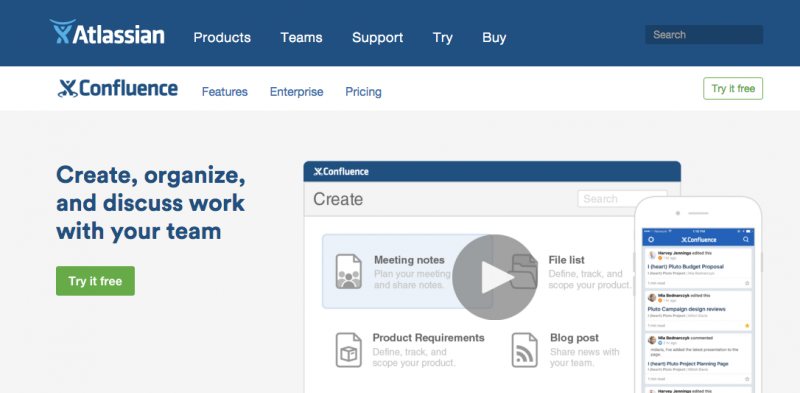This screenshot has width=800, height=393.
Task: Select the Product Requirements document icon
Action: click(x=348, y=350)
